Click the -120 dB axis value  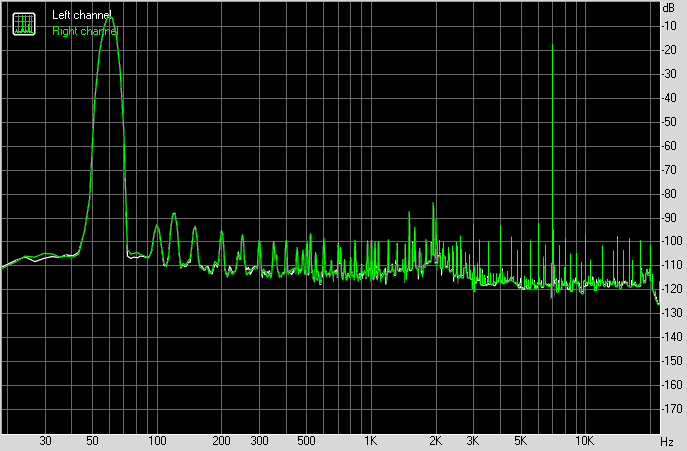(671, 289)
